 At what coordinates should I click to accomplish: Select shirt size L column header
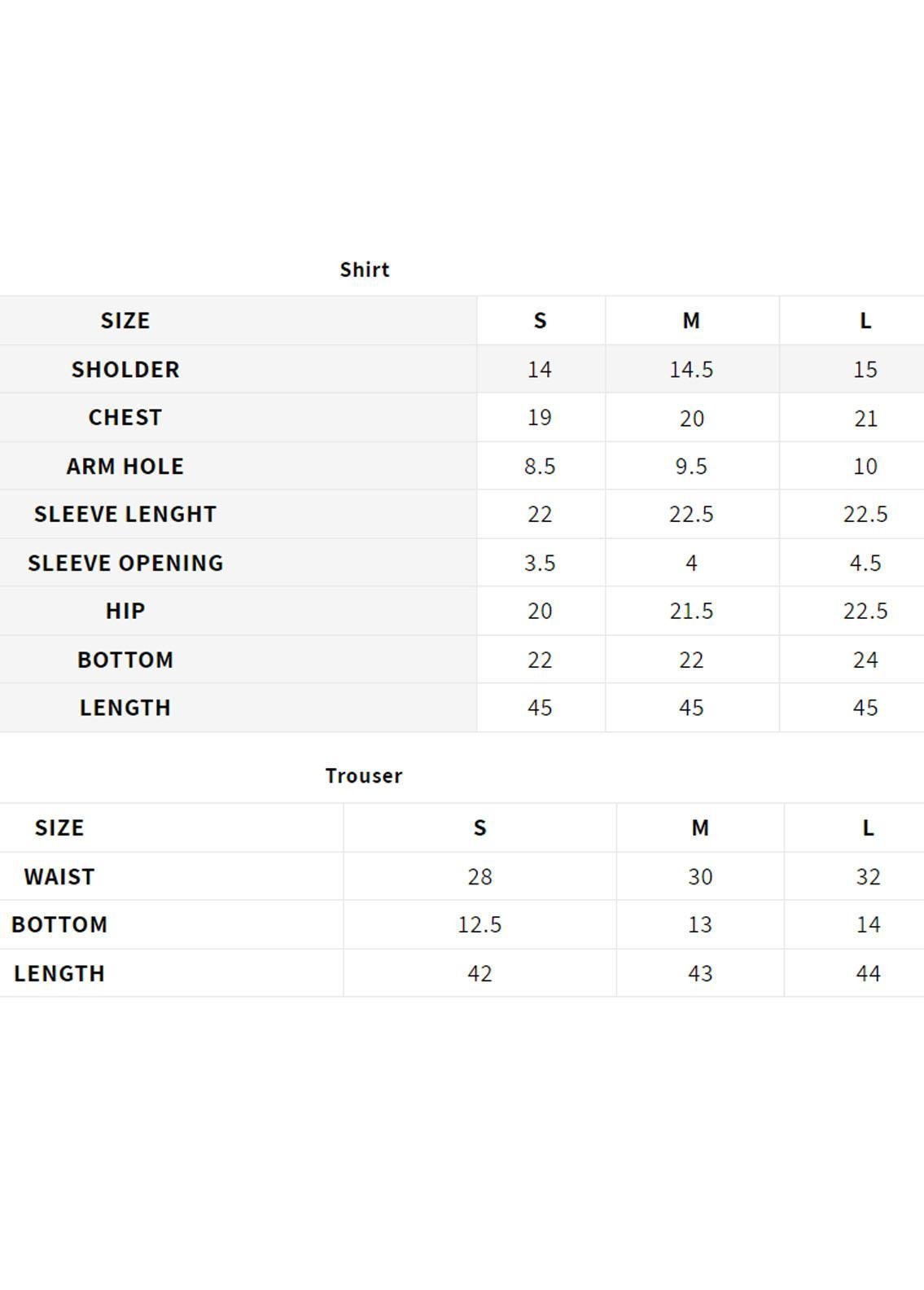[865, 321]
